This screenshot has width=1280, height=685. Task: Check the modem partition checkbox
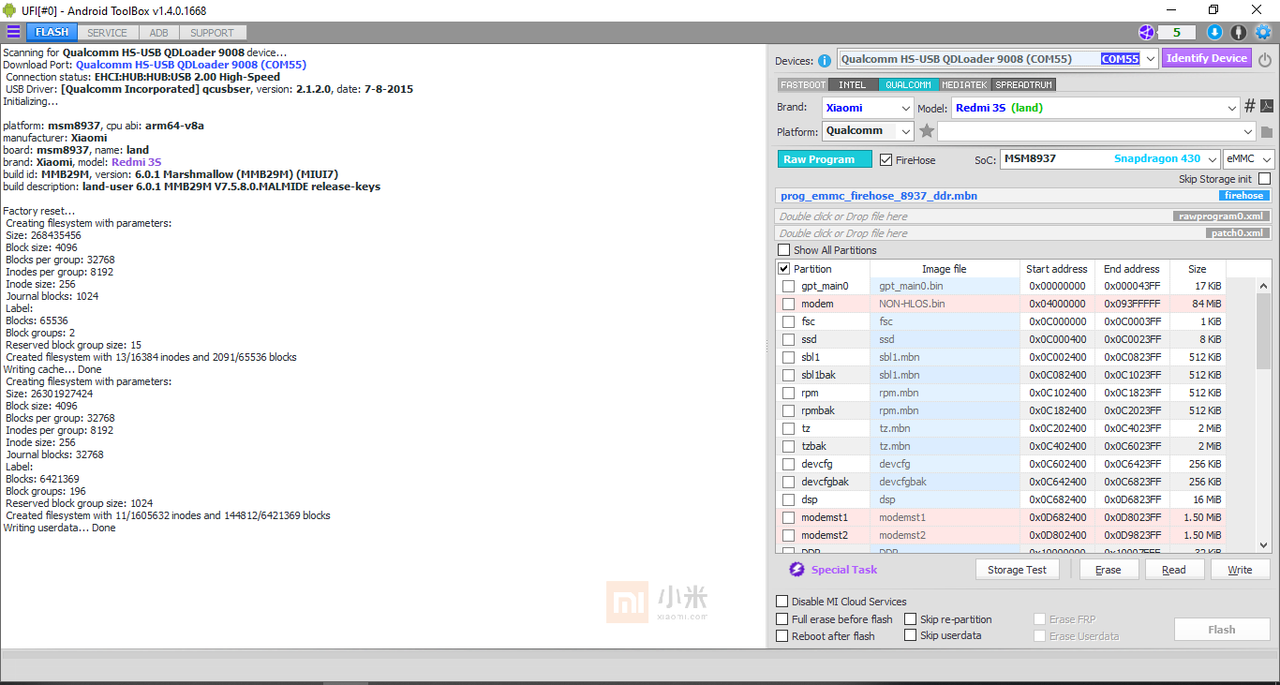788,304
